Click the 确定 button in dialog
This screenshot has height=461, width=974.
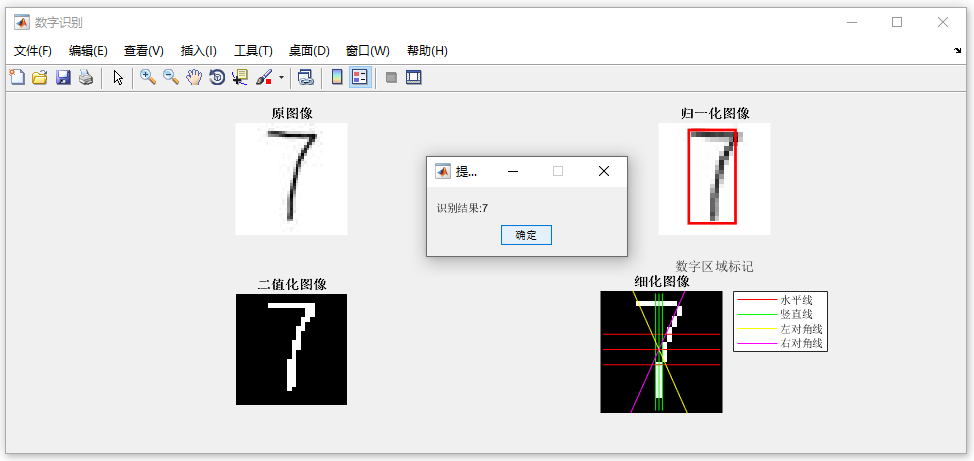[x=526, y=235]
